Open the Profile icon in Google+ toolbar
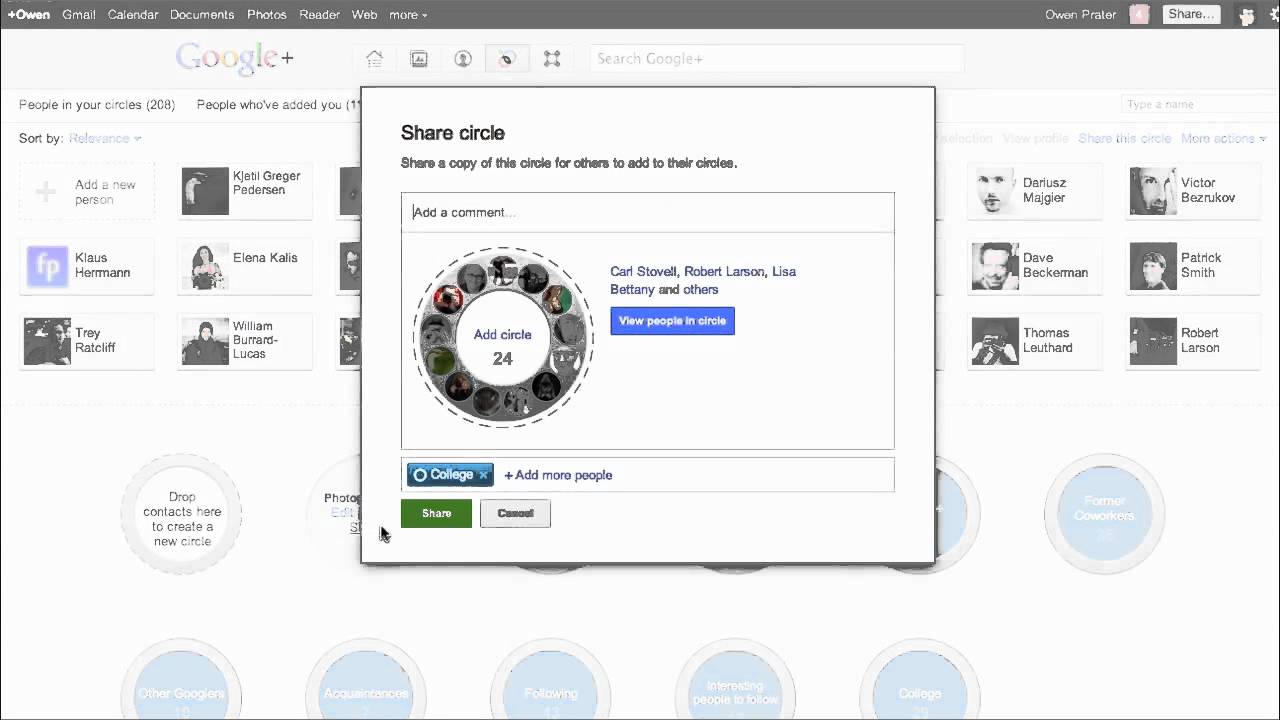Screen dimensions: 1280x720 463,59
